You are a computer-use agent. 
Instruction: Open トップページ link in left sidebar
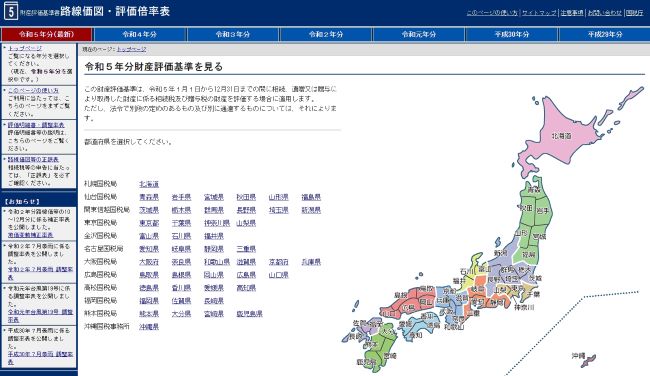25,48
